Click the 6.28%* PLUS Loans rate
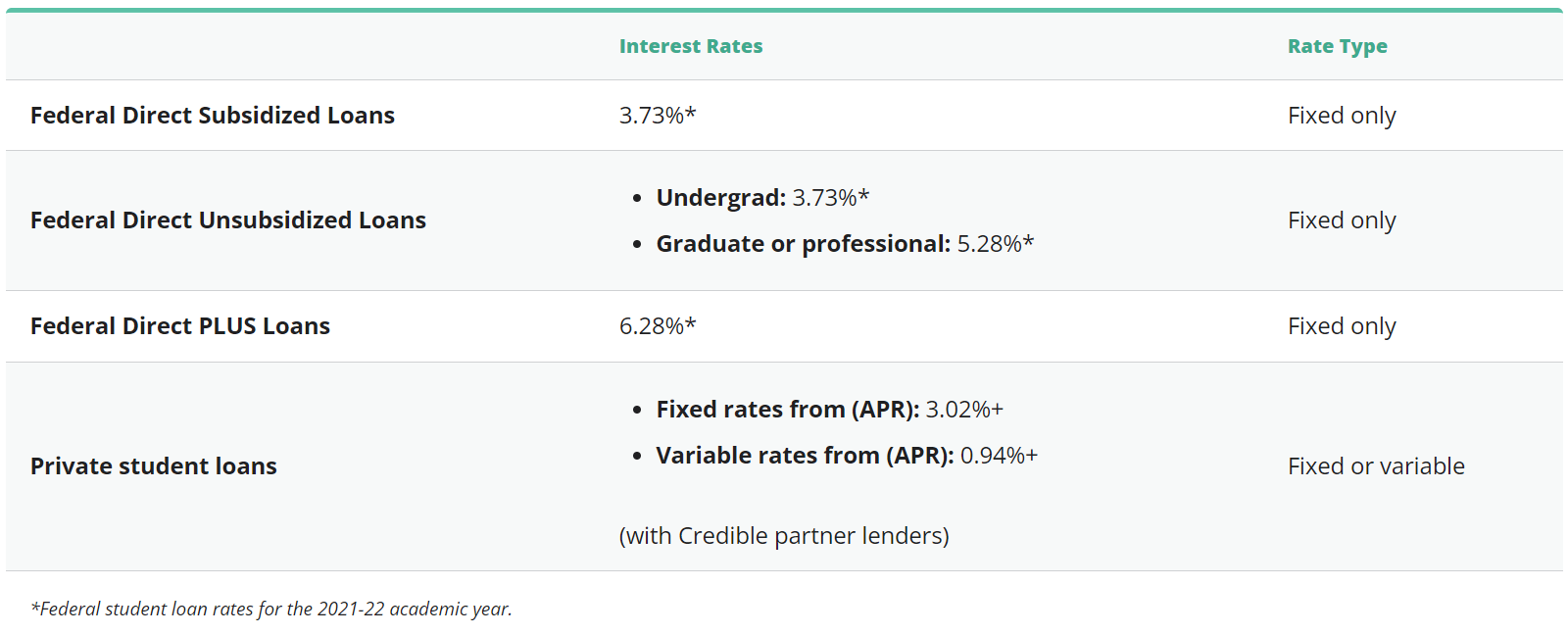 tap(657, 326)
